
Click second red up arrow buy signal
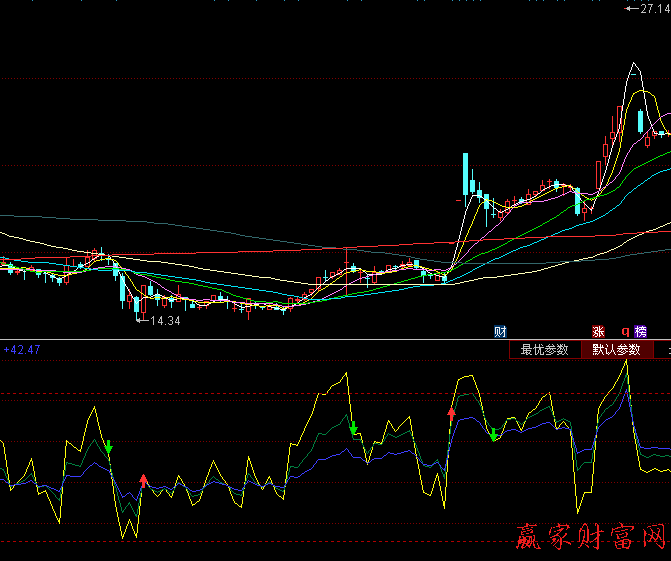451,414
